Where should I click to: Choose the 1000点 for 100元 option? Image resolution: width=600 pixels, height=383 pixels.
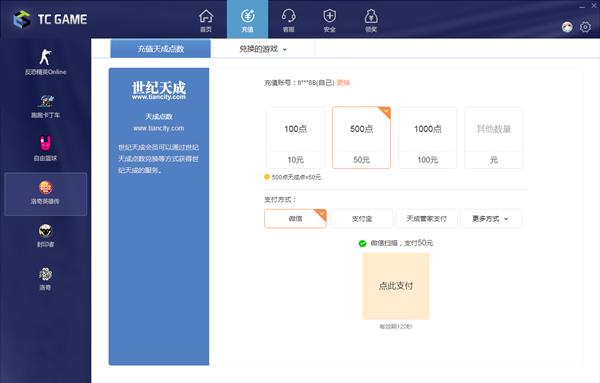tap(427, 138)
